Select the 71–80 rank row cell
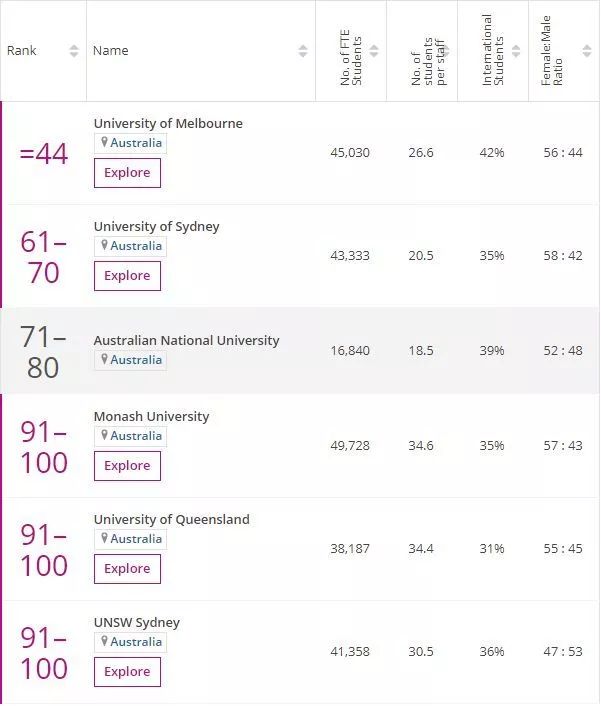 (x=43, y=351)
